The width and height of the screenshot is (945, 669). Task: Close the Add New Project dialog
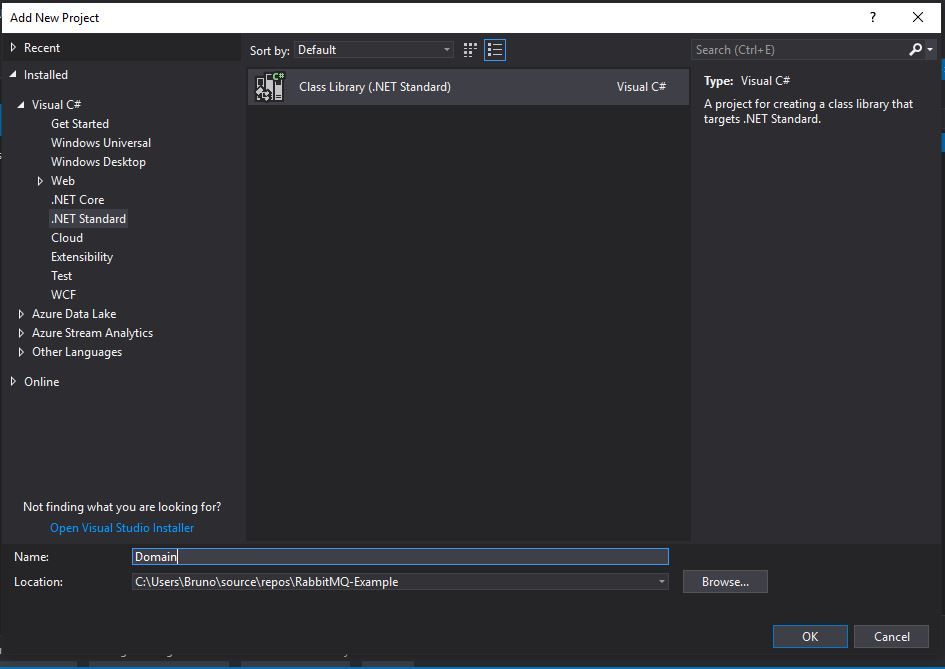(918, 17)
